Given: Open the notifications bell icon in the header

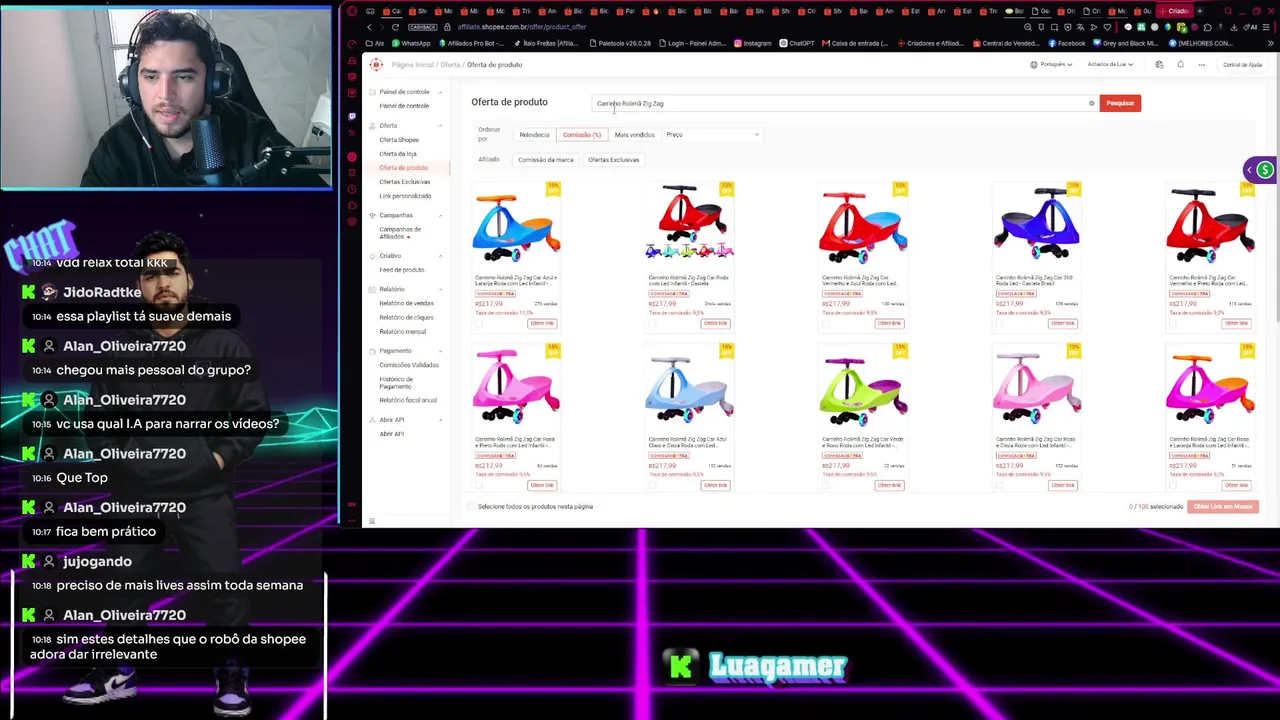Looking at the screenshot, I should 1180,64.
